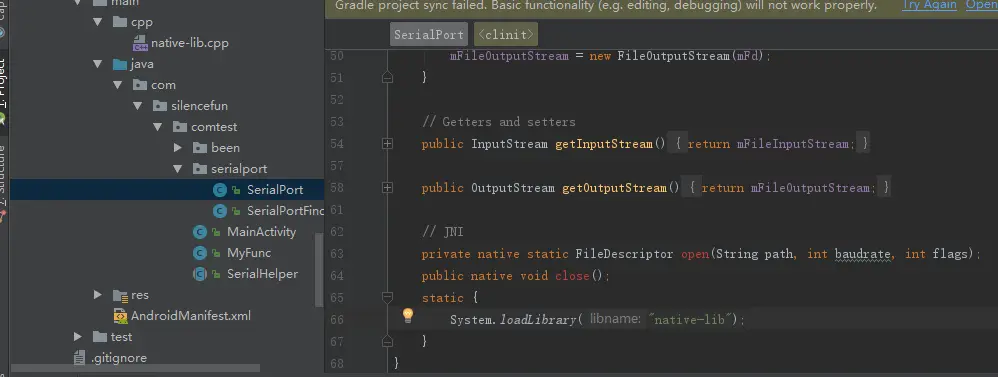The width and height of the screenshot is (998, 377).
Task: Open AndroidManifest.xml
Action: click(191, 315)
